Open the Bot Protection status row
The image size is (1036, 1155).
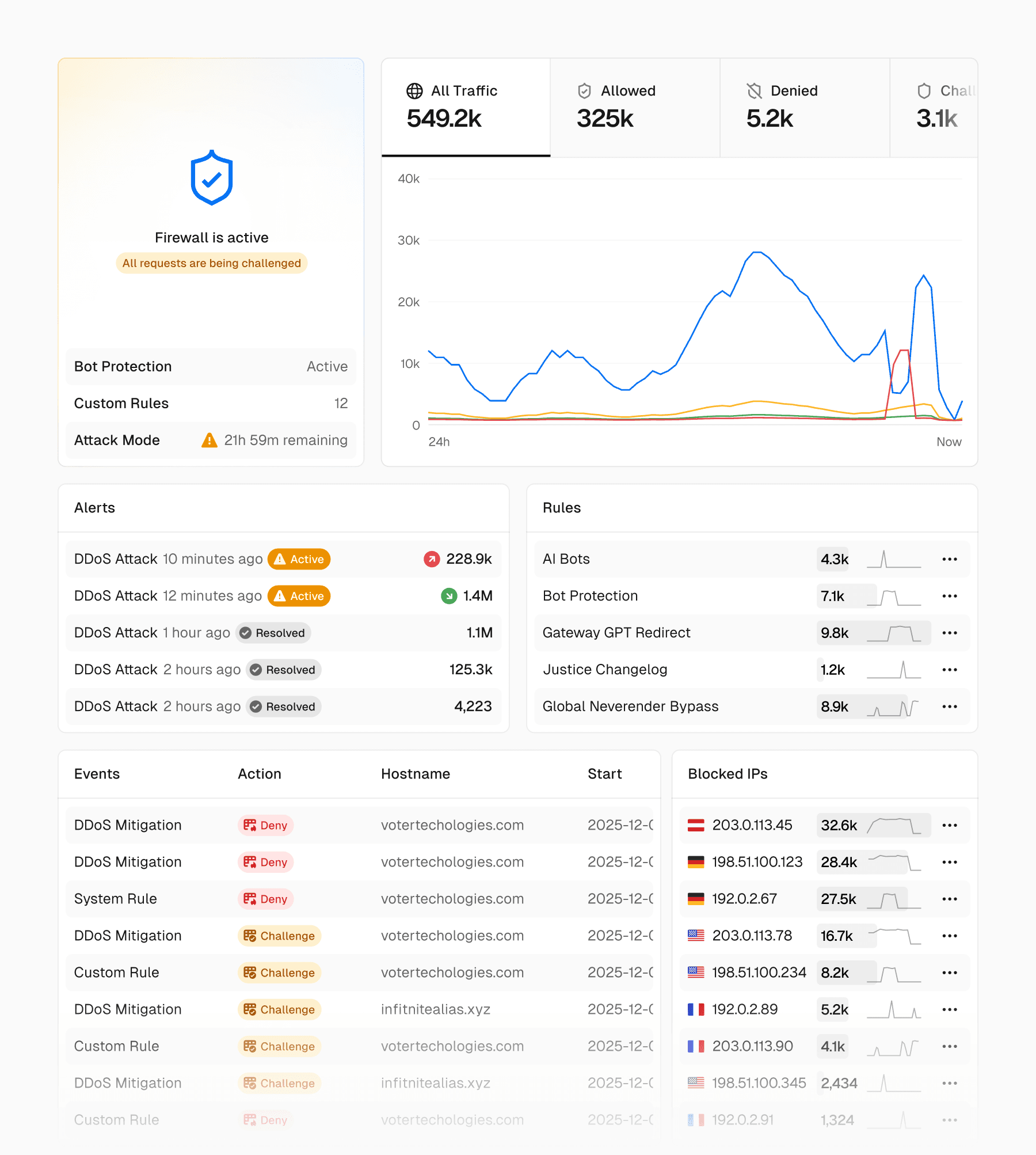pos(211,367)
